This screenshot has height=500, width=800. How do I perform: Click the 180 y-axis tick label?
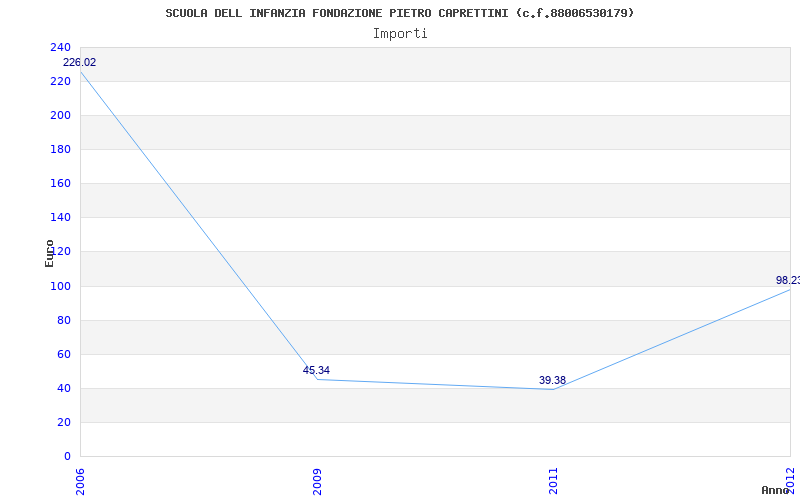(x=60, y=149)
